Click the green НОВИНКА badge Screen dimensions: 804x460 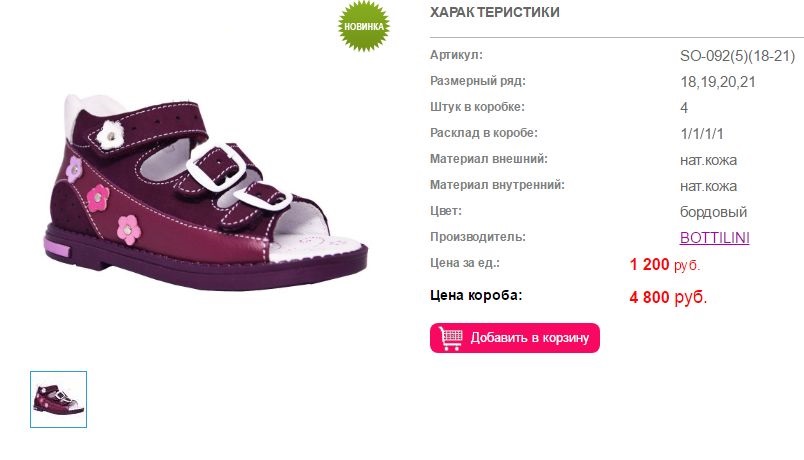point(364,26)
